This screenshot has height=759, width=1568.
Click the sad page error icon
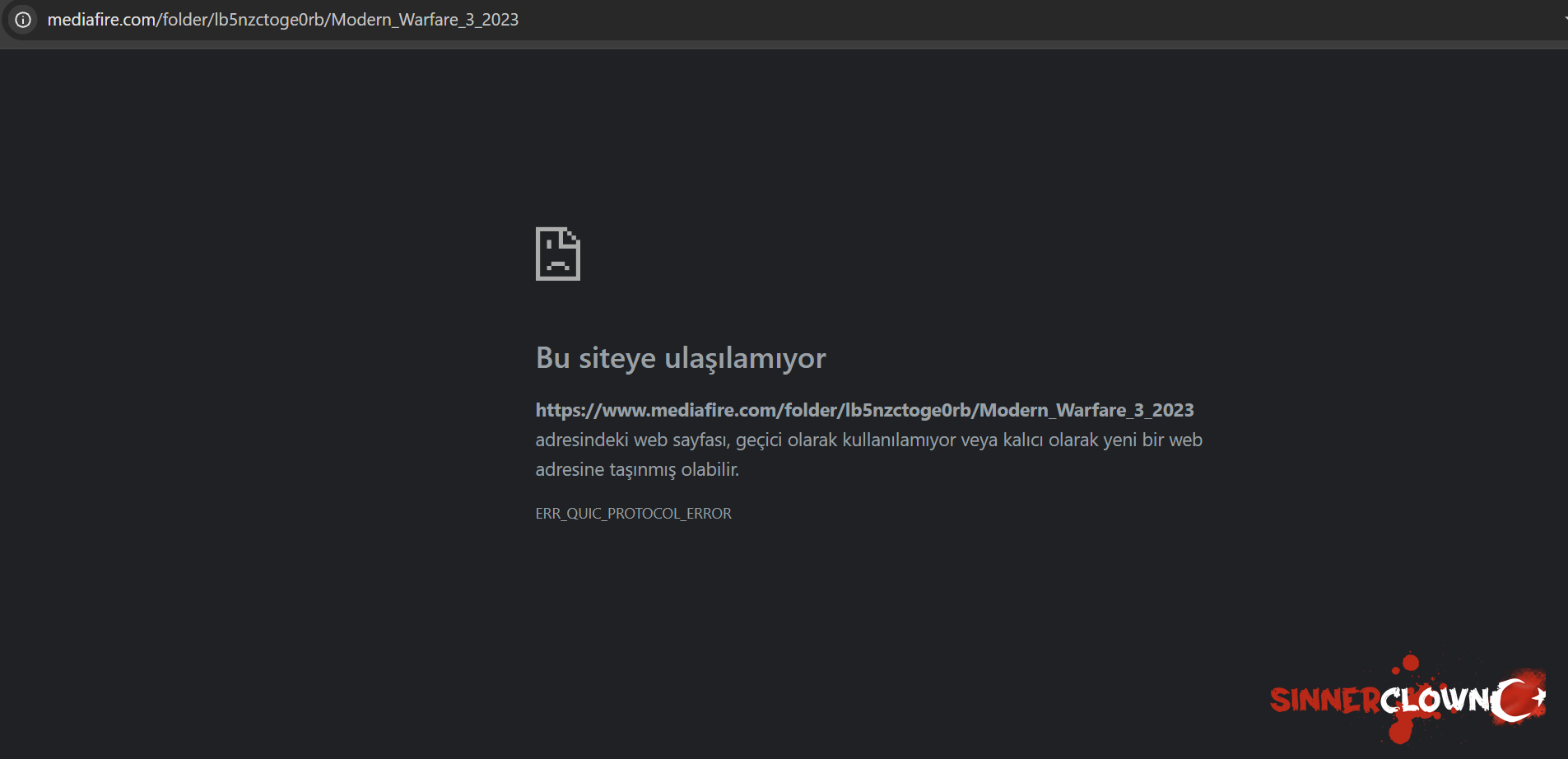[x=558, y=254]
